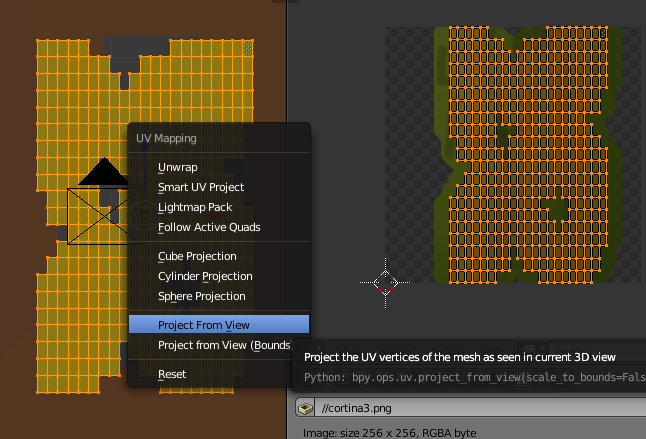Screen dimensions: 646x439
Task: Select Lightmap Pack entry
Action: coord(219,207)
